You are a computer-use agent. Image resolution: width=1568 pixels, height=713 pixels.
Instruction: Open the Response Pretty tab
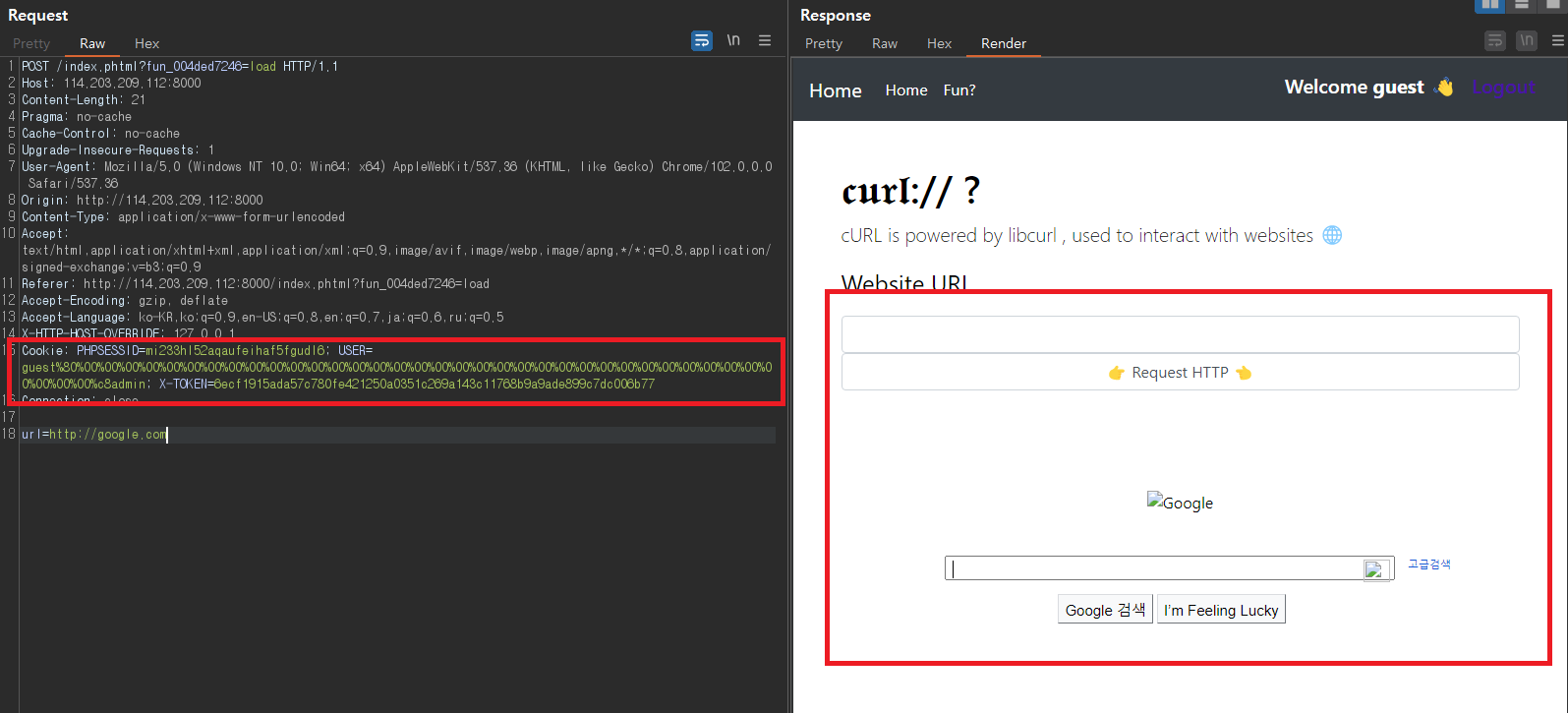(x=824, y=43)
